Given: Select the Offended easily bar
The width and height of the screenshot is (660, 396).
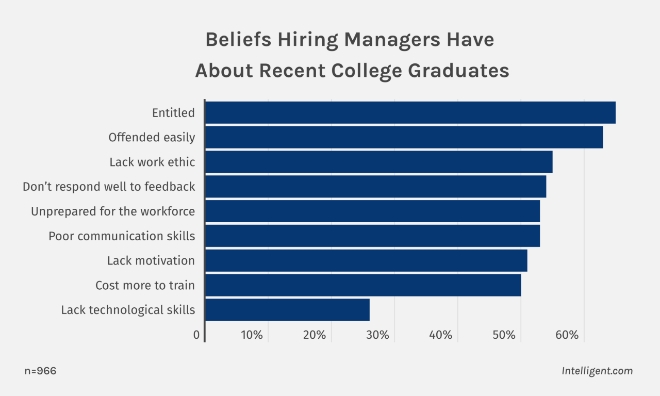Looking at the screenshot, I should [x=404, y=137].
